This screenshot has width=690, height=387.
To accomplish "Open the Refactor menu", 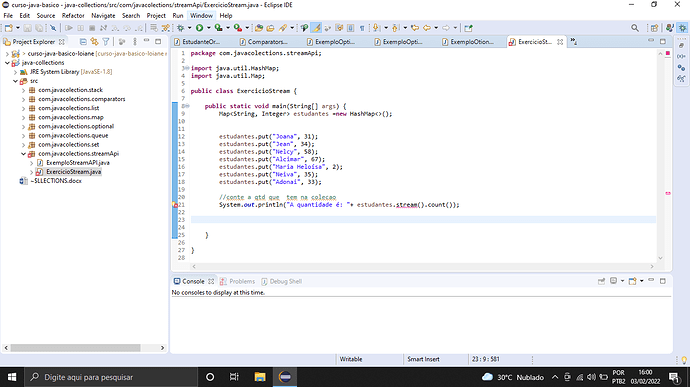I will pyautogui.click(x=73, y=15).
